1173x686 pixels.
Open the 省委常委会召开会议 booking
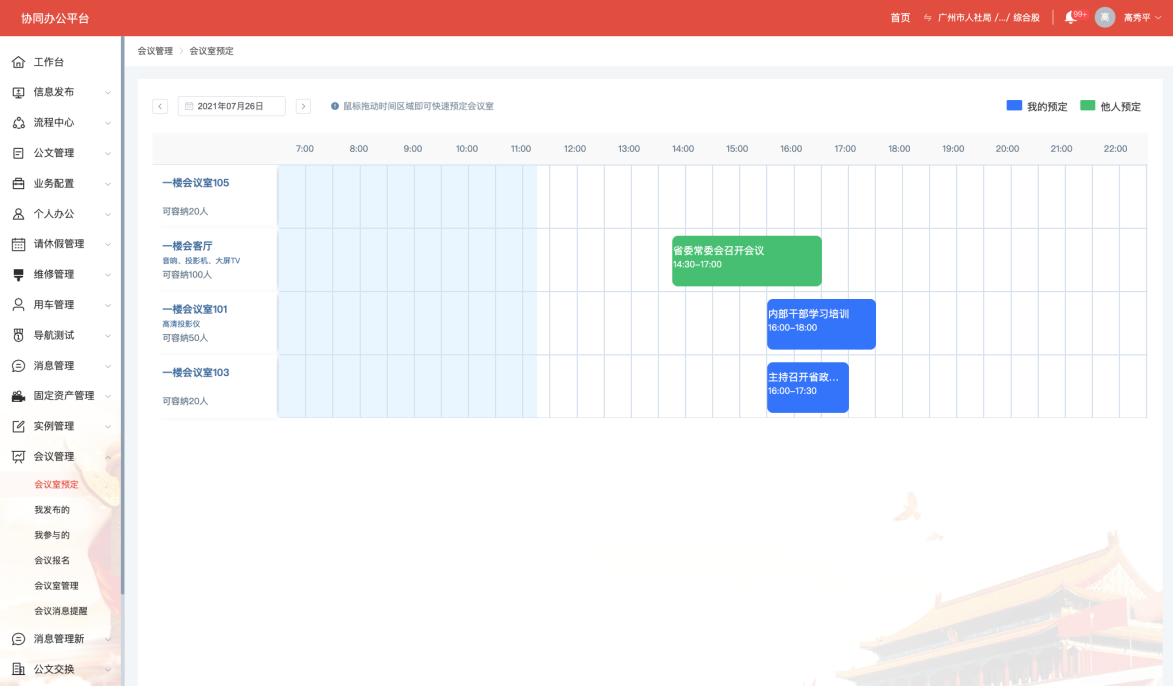746,260
